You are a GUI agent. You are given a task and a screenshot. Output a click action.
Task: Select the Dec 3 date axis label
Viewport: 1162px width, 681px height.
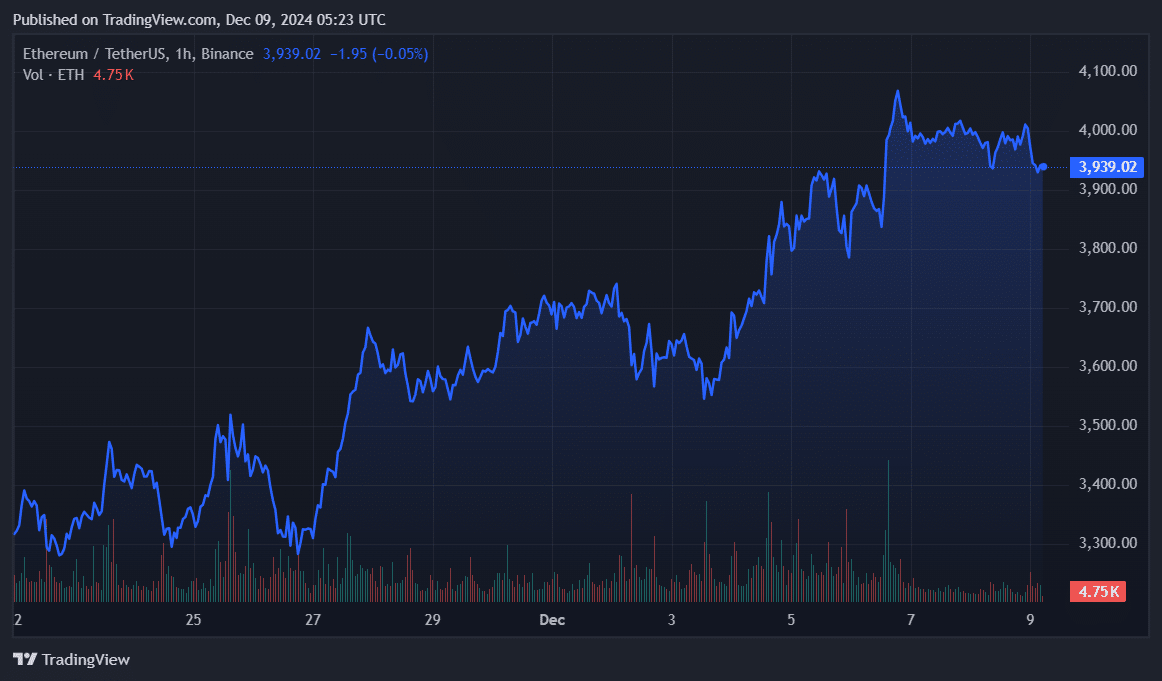coord(670,620)
